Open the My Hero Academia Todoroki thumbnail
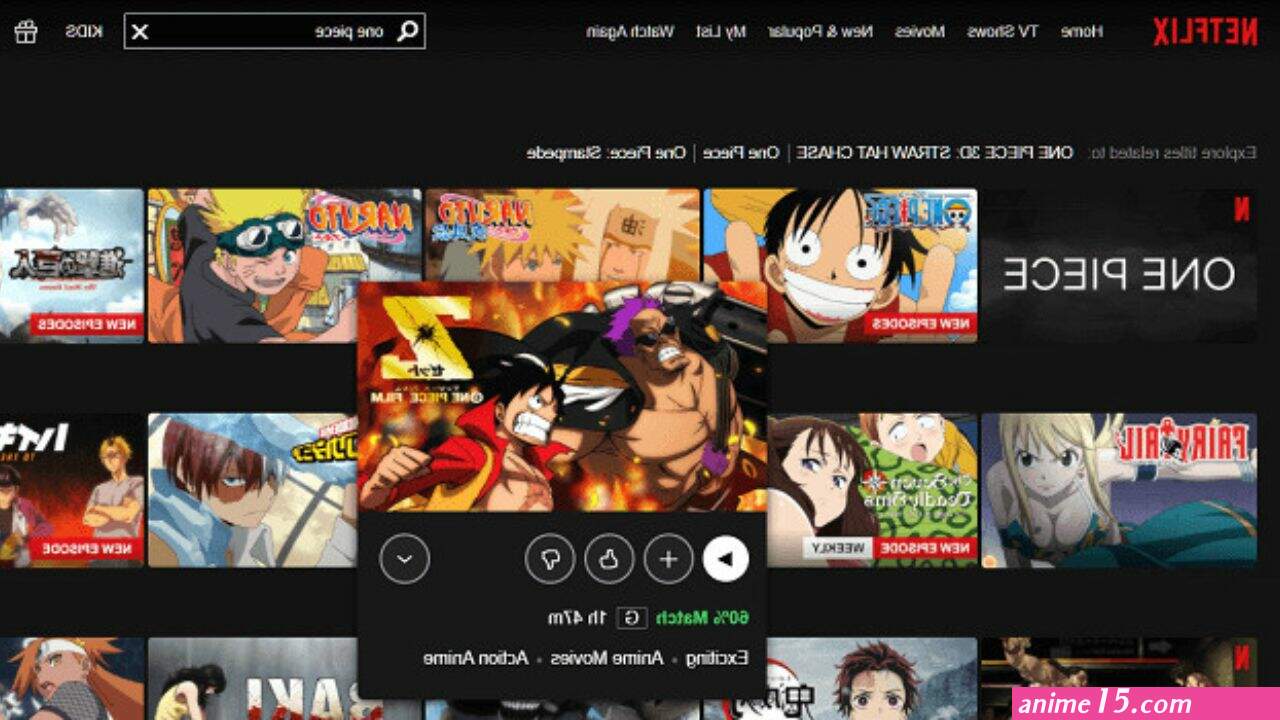The width and height of the screenshot is (1280, 720). click(253, 490)
